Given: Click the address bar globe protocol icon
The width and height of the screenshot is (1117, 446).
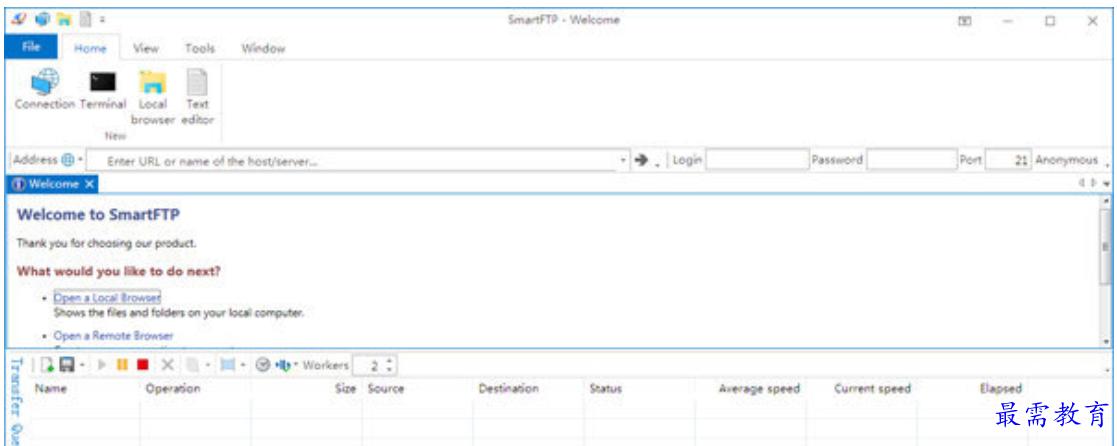Looking at the screenshot, I should tap(68, 160).
